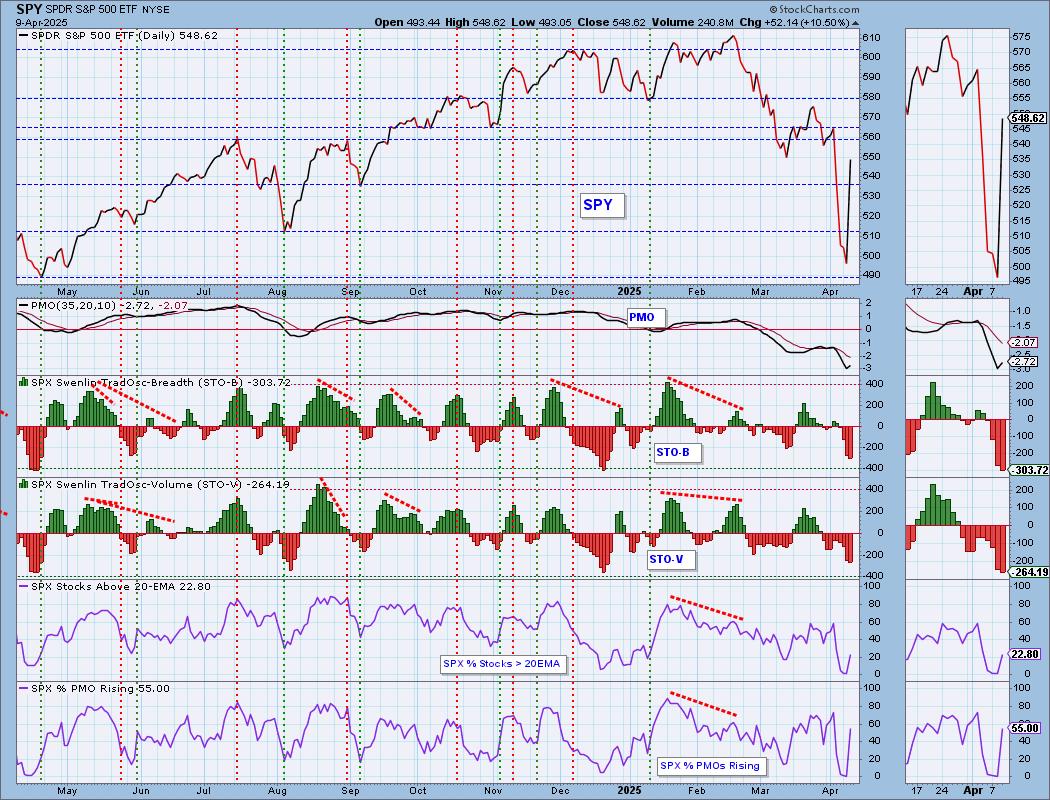1050x800 pixels.
Task: Click purple line marker before % PMO Rising
Action: click(x=24, y=688)
